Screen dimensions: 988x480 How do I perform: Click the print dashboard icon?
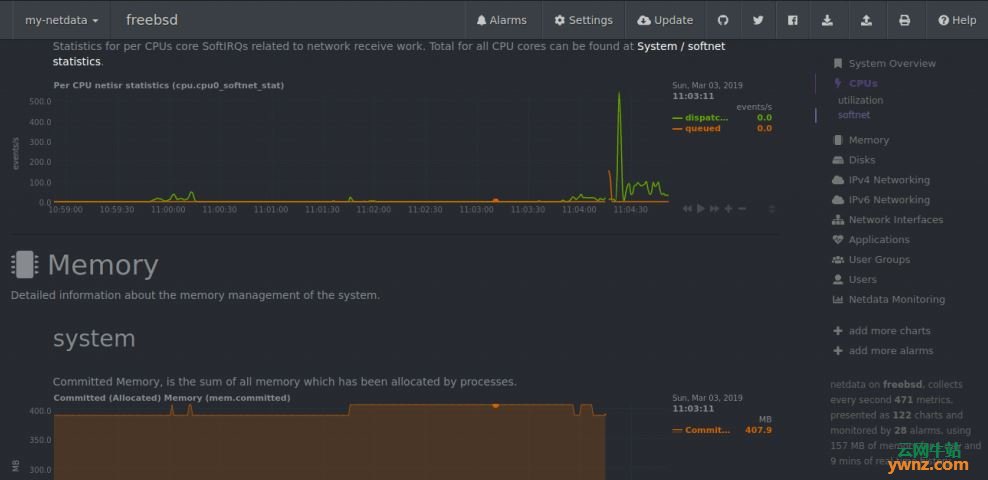pyautogui.click(x=904, y=20)
